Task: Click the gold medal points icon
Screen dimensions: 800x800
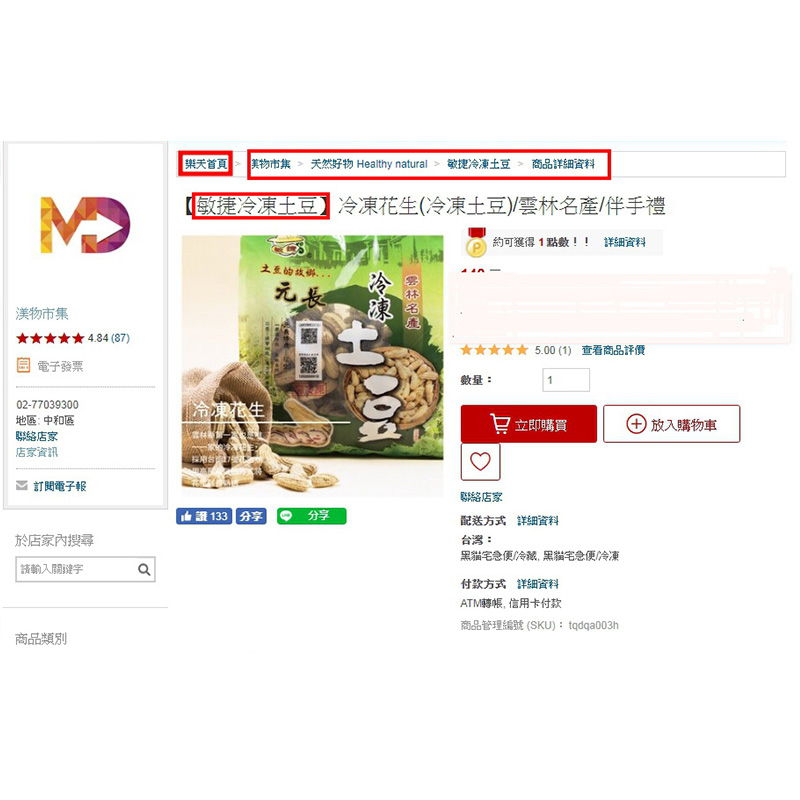Action: tap(476, 243)
